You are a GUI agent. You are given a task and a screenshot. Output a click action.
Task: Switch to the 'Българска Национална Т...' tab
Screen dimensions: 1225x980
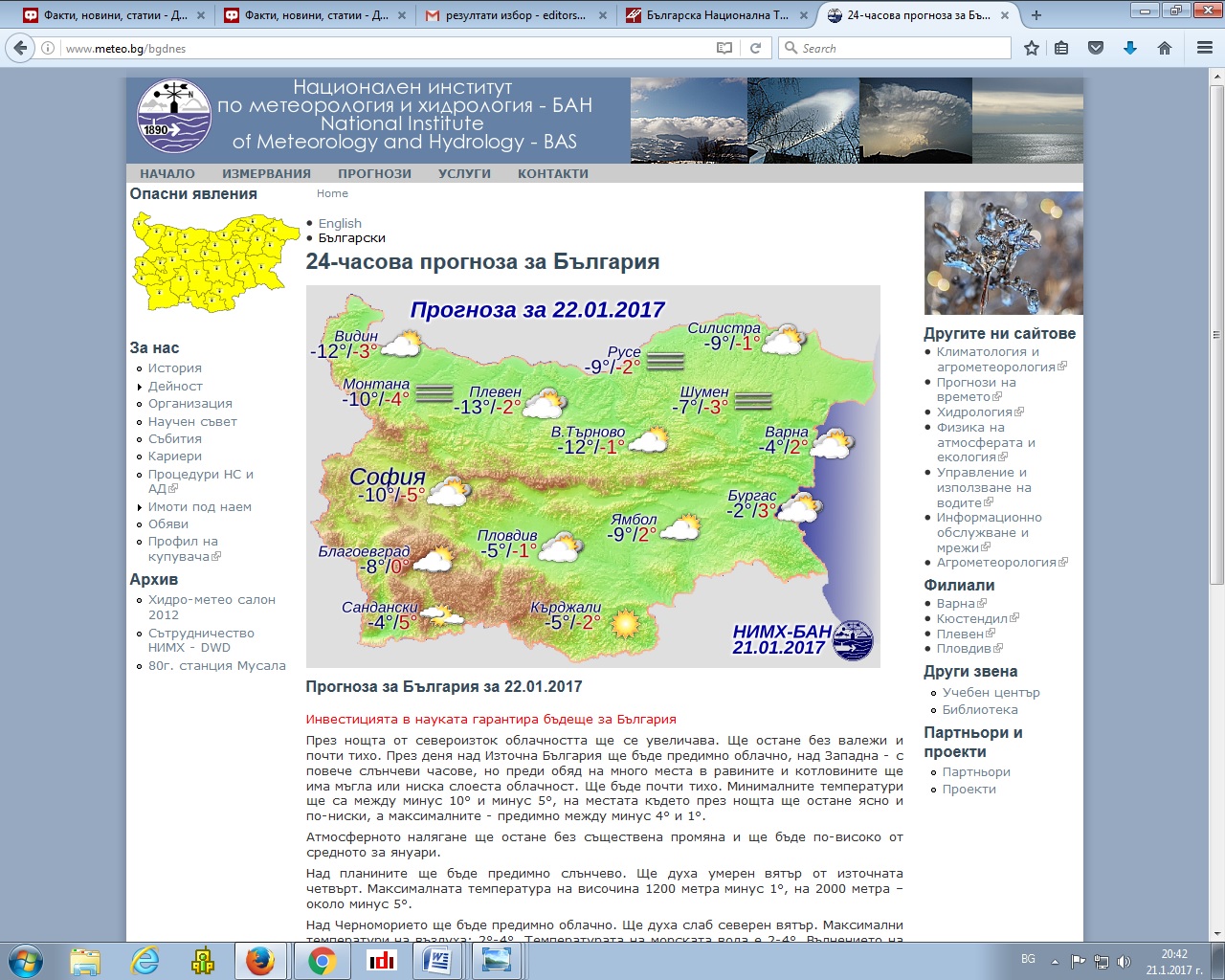pyautogui.click(x=716, y=15)
